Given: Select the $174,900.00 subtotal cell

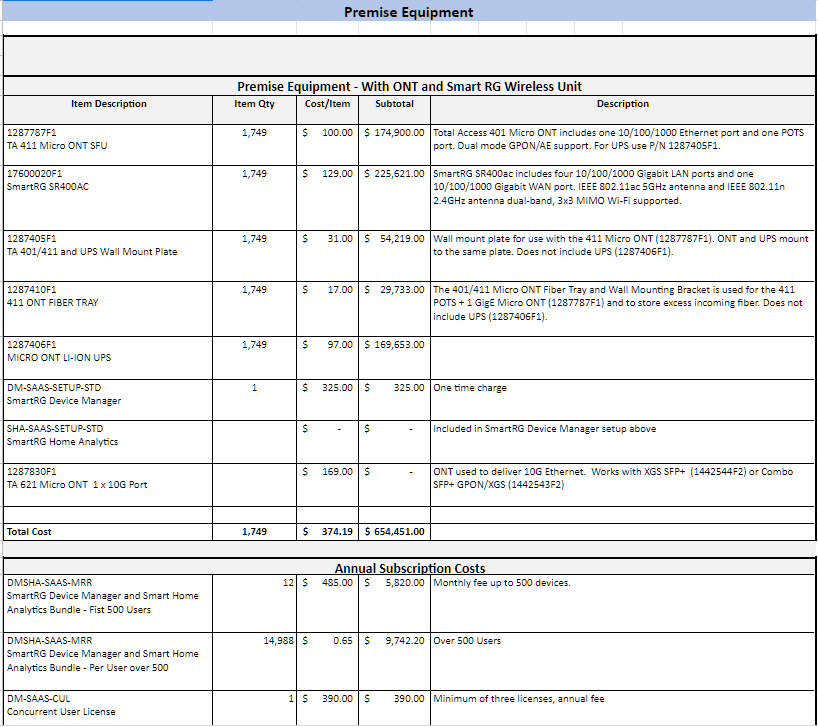Looking at the screenshot, I should [394, 144].
